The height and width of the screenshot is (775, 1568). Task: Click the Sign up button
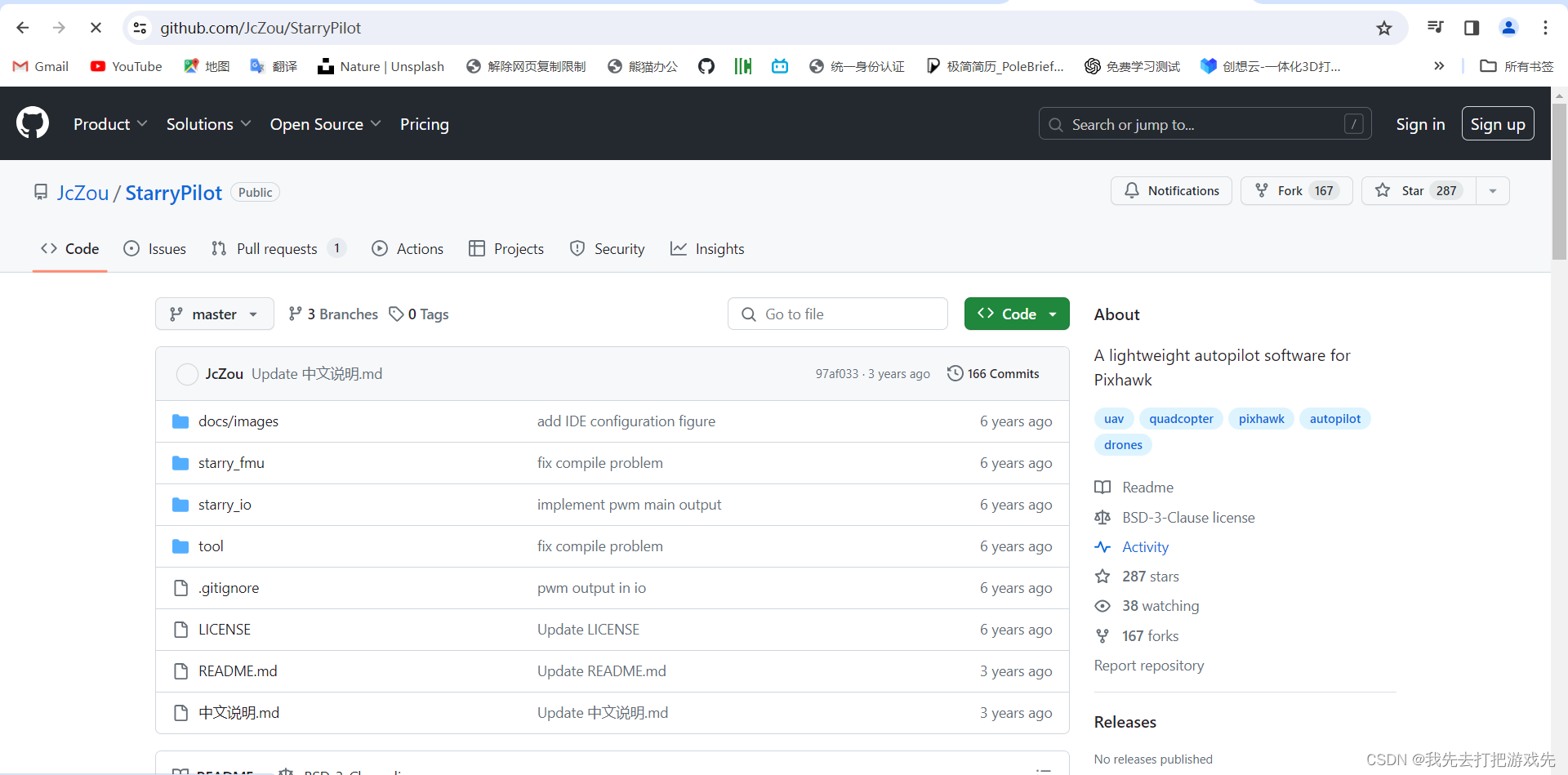1498,124
